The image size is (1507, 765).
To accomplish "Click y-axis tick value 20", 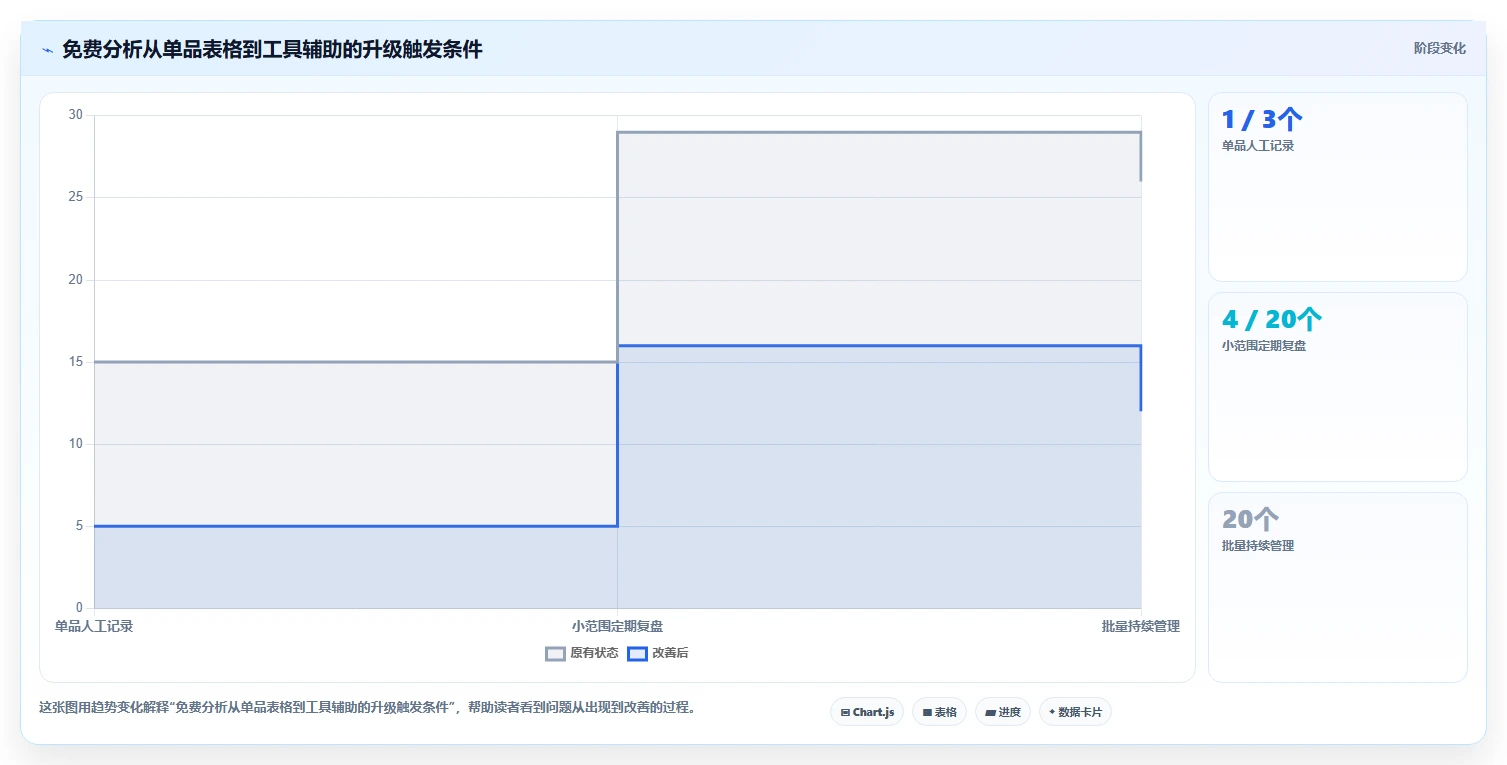I will point(76,280).
